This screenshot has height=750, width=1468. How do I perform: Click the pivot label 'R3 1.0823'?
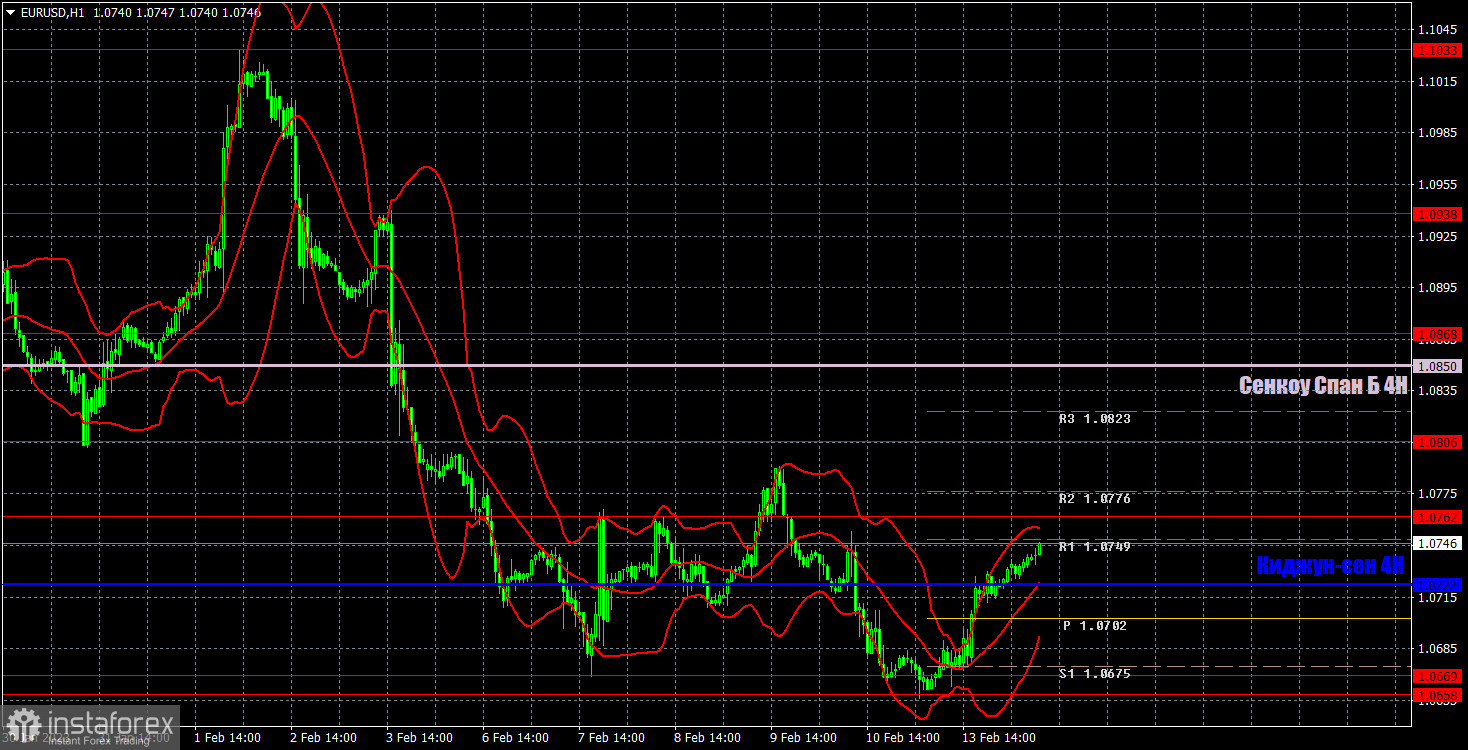pos(1095,419)
